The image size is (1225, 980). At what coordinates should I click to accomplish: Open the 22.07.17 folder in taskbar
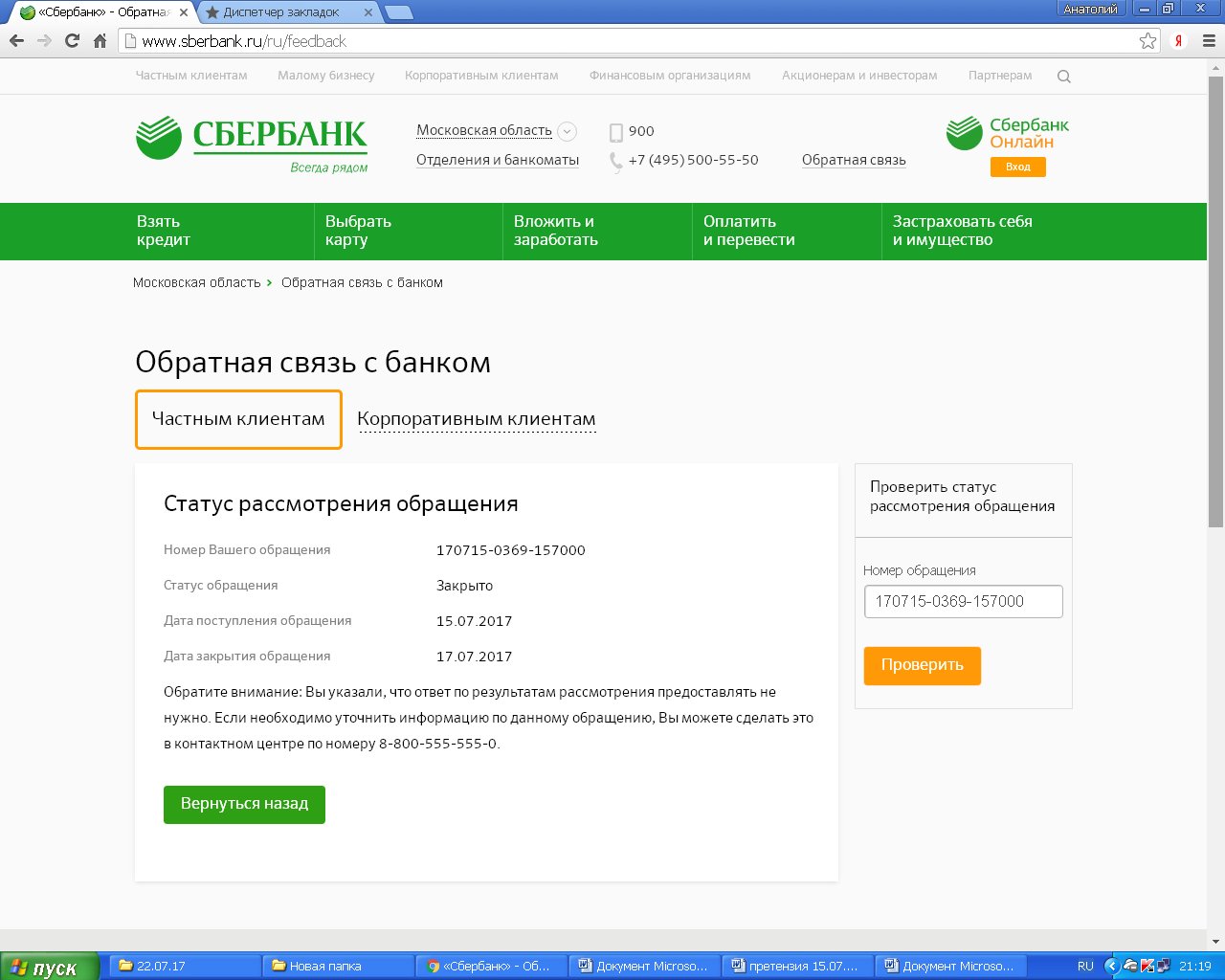point(186,967)
